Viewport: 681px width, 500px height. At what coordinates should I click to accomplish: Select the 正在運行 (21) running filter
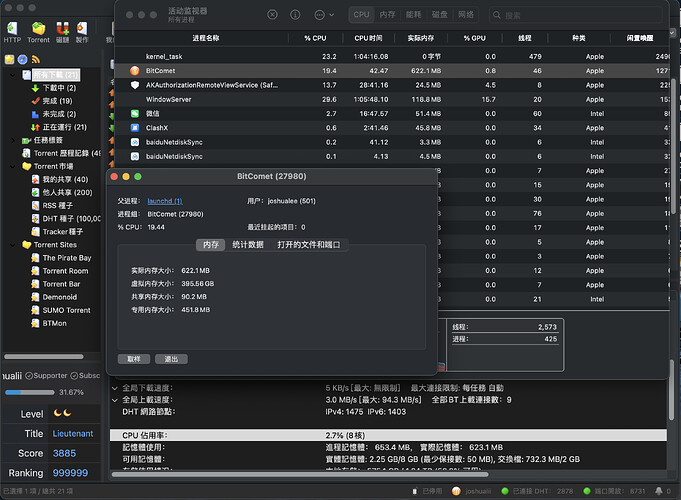tap(59, 127)
